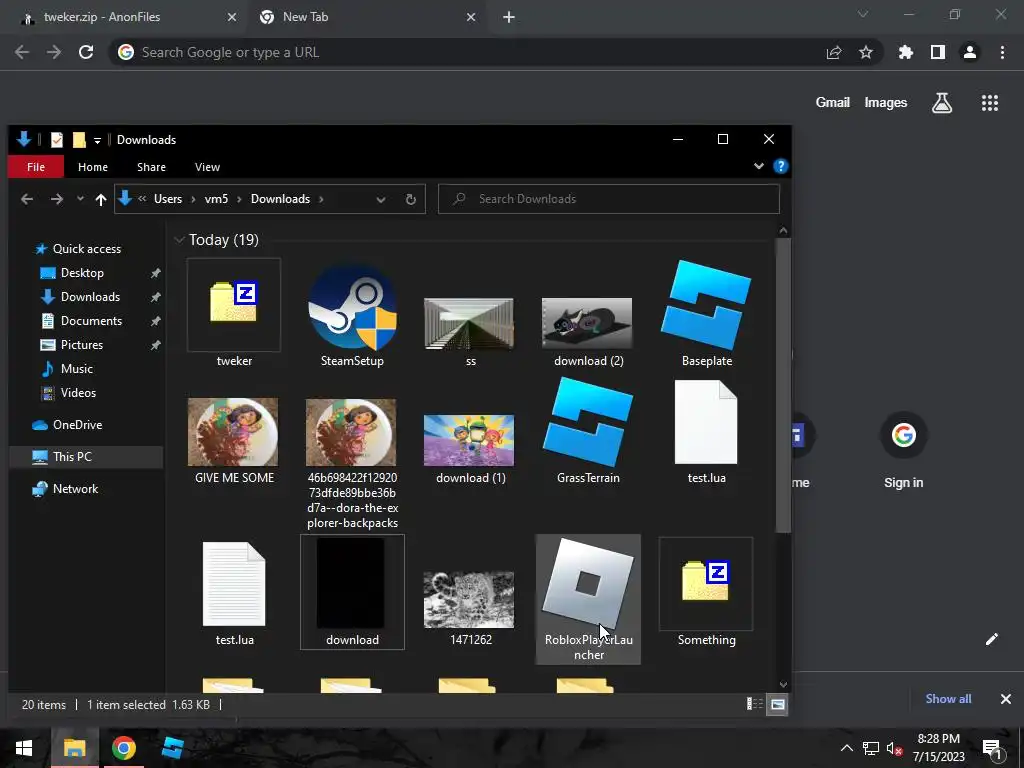The height and width of the screenshot is (768, 1024).
Task: Open the Share ribbon tab
Action: point(151,167)
